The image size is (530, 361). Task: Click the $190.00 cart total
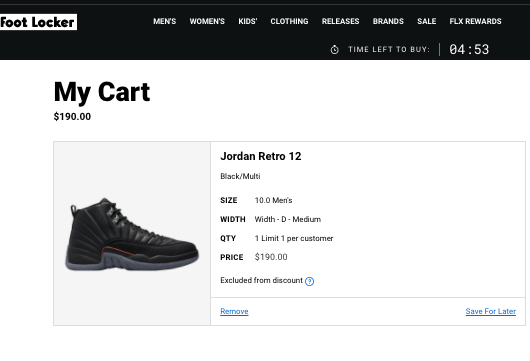[72, 117]
